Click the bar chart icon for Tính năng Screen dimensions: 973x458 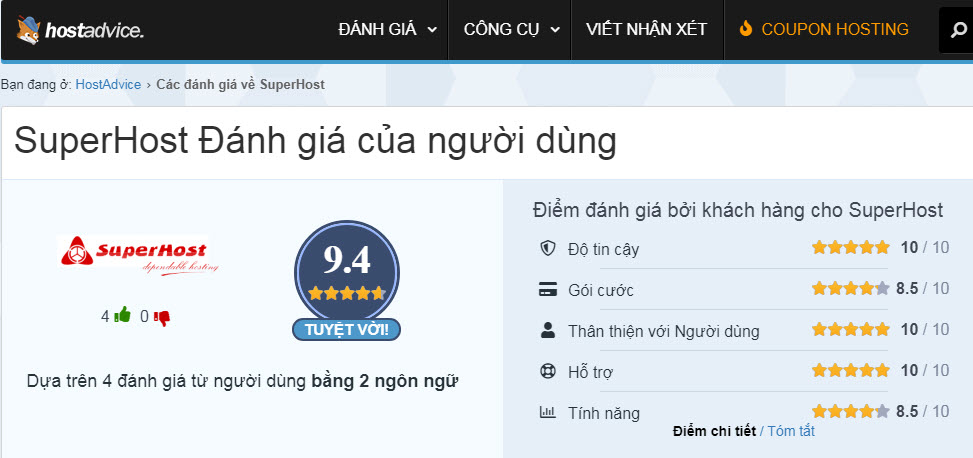tap(547, 411)
